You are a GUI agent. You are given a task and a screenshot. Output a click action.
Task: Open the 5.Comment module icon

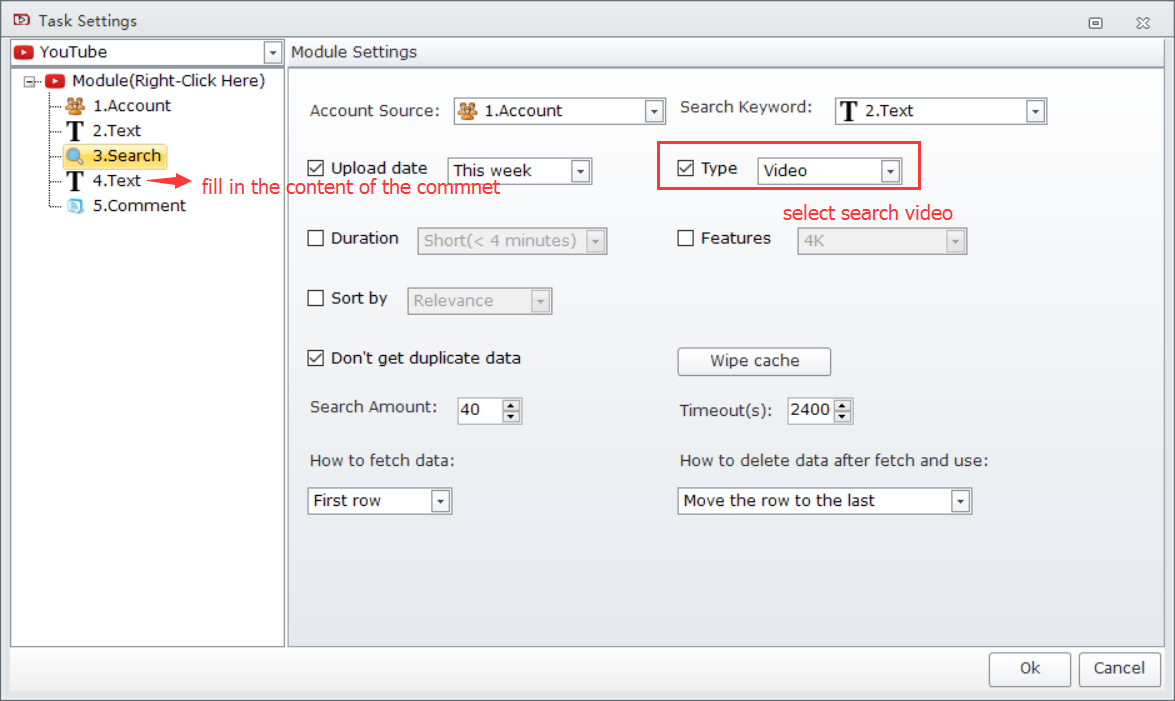75,206
